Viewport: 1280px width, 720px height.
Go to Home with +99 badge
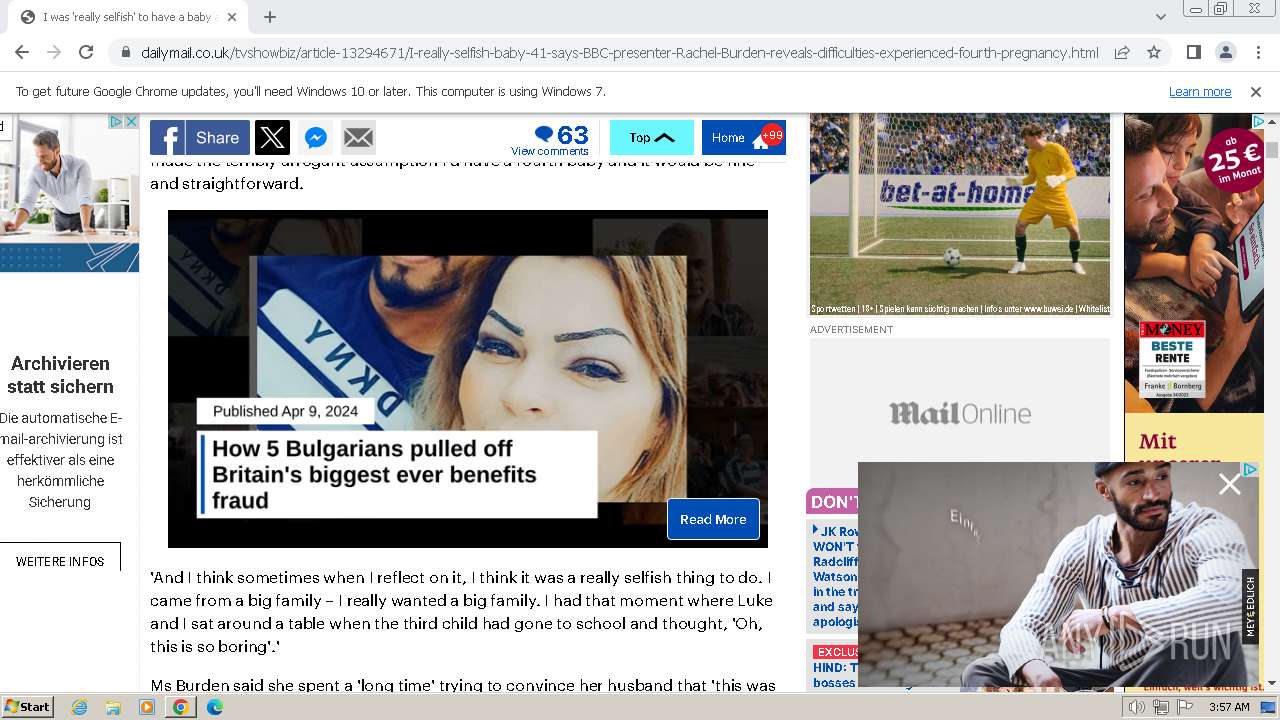pos(743,138)
